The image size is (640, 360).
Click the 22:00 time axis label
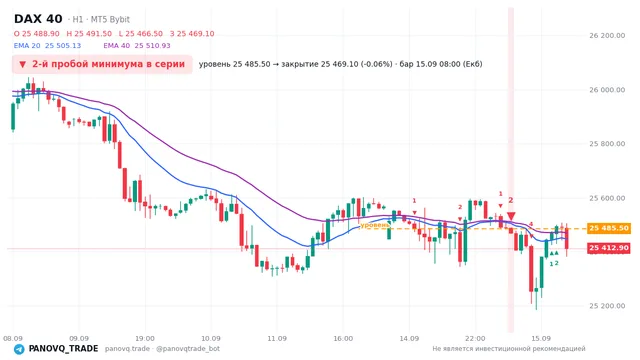tap(475, 338)
